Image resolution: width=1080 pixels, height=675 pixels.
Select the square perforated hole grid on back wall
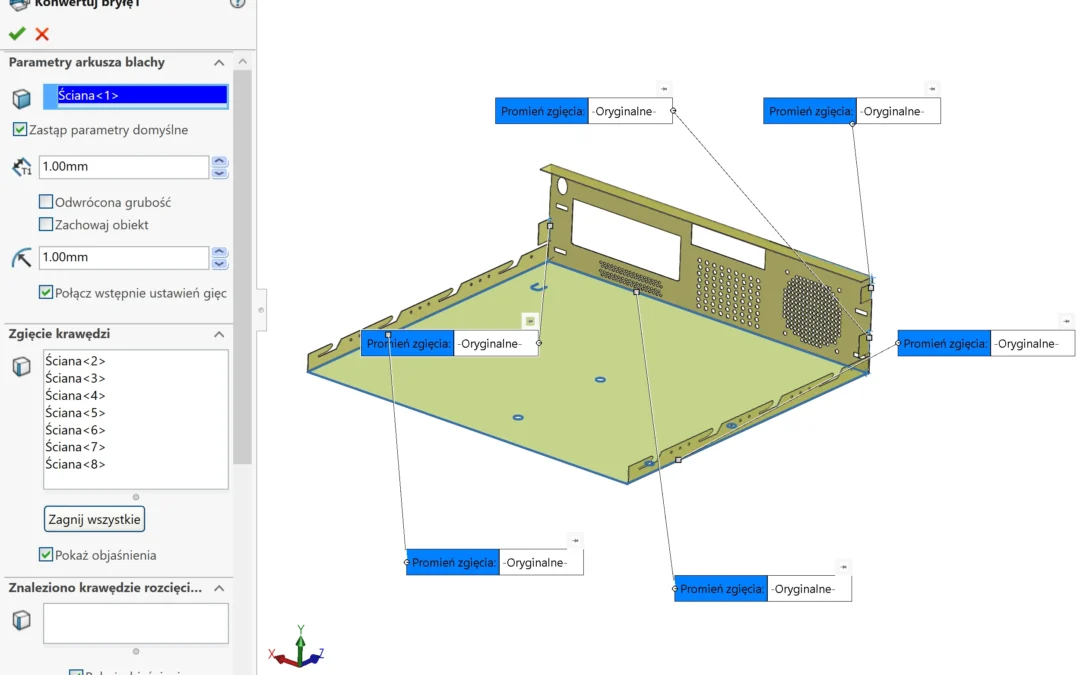pyautogui.click(x=729, y=293)
